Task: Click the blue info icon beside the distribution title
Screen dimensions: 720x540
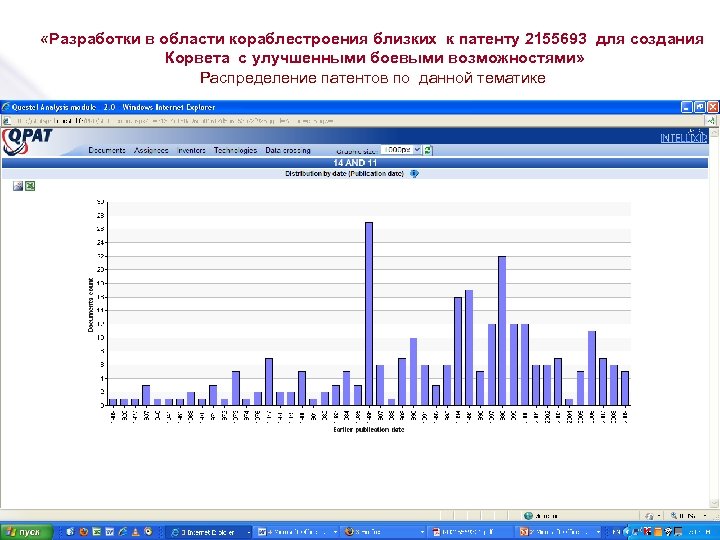Action: point(415,173)
